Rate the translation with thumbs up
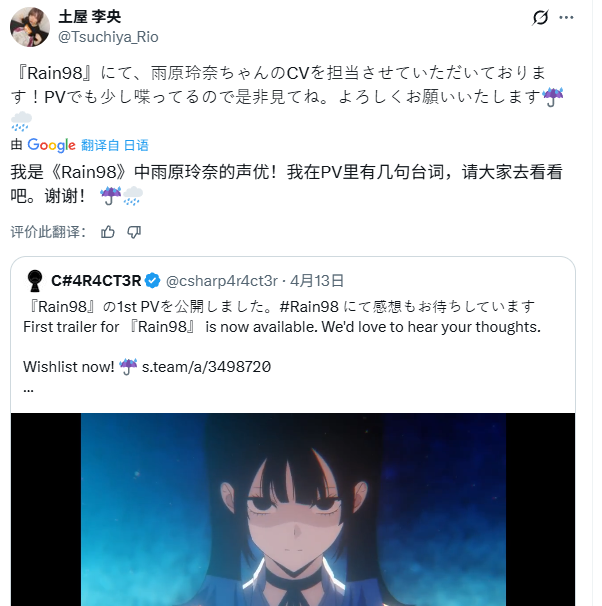The width and height of the screenshot is (602, 606). 107,232
